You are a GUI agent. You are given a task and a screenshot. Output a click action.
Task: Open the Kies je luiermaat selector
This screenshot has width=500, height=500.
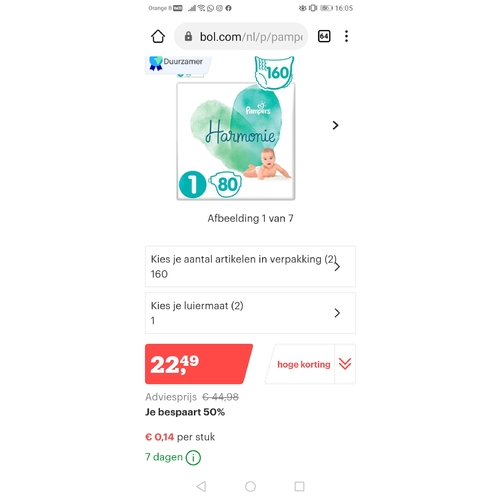pos(250,313)
